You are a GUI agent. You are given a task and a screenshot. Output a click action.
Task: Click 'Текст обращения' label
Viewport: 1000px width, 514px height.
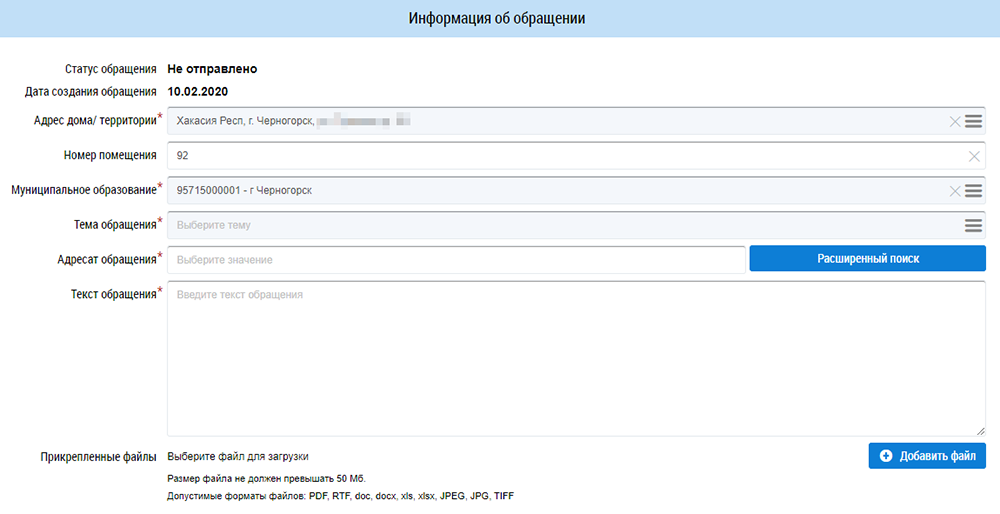tap(114, 294)
